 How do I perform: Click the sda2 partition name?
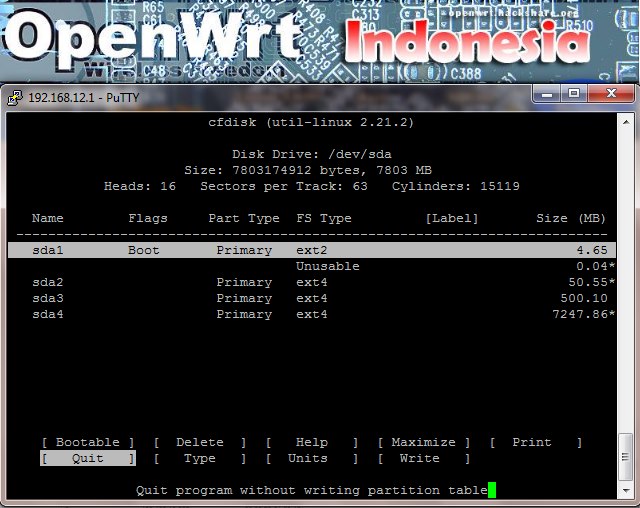coord(48,282)
